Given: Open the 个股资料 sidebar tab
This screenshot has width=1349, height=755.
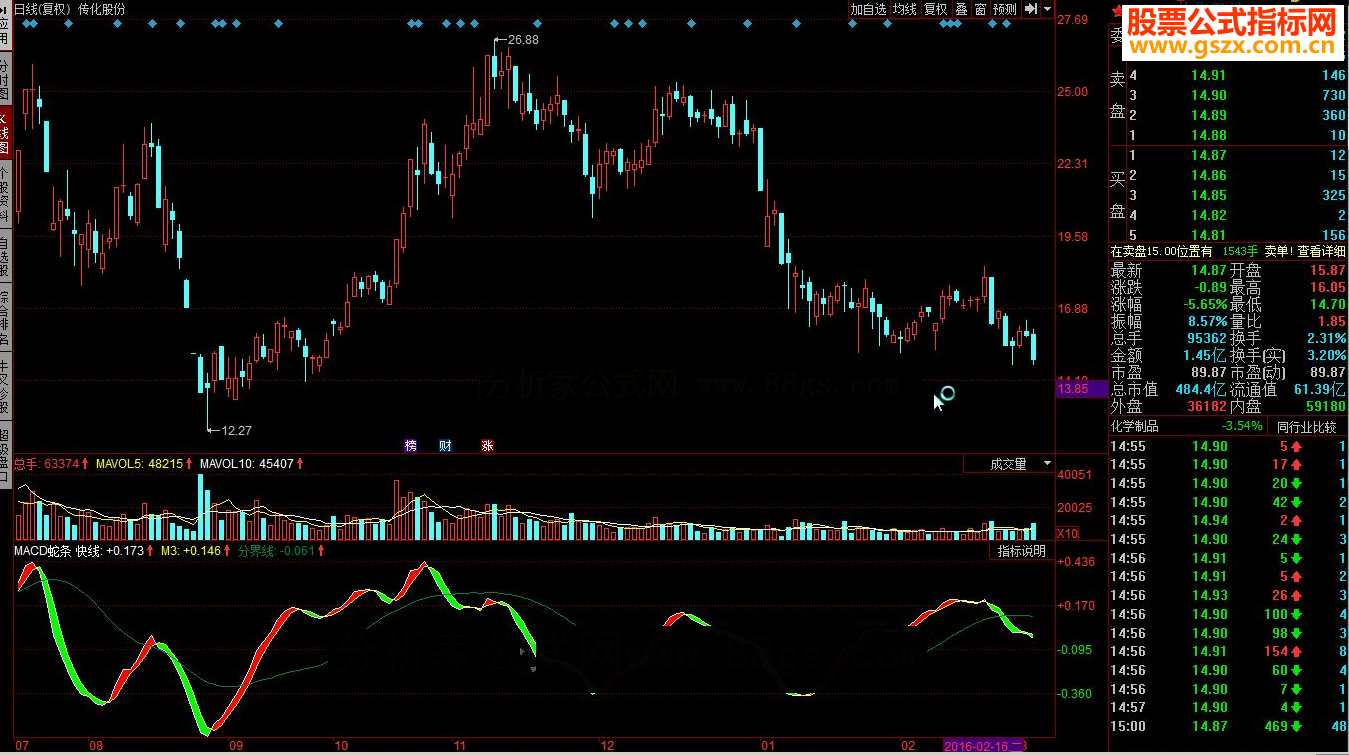Looking at the screenshot, I should (x=4, y=194).
